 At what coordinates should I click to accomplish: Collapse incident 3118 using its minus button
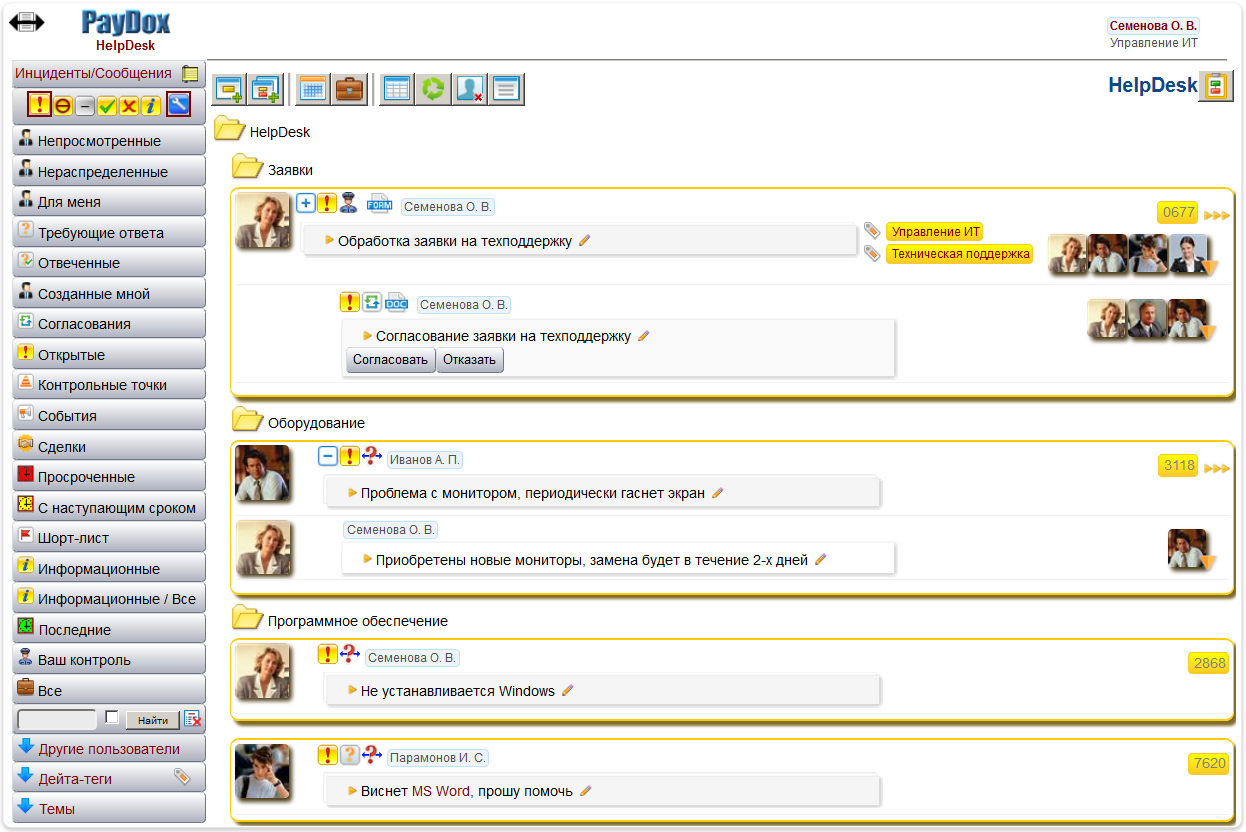(327, 456)
